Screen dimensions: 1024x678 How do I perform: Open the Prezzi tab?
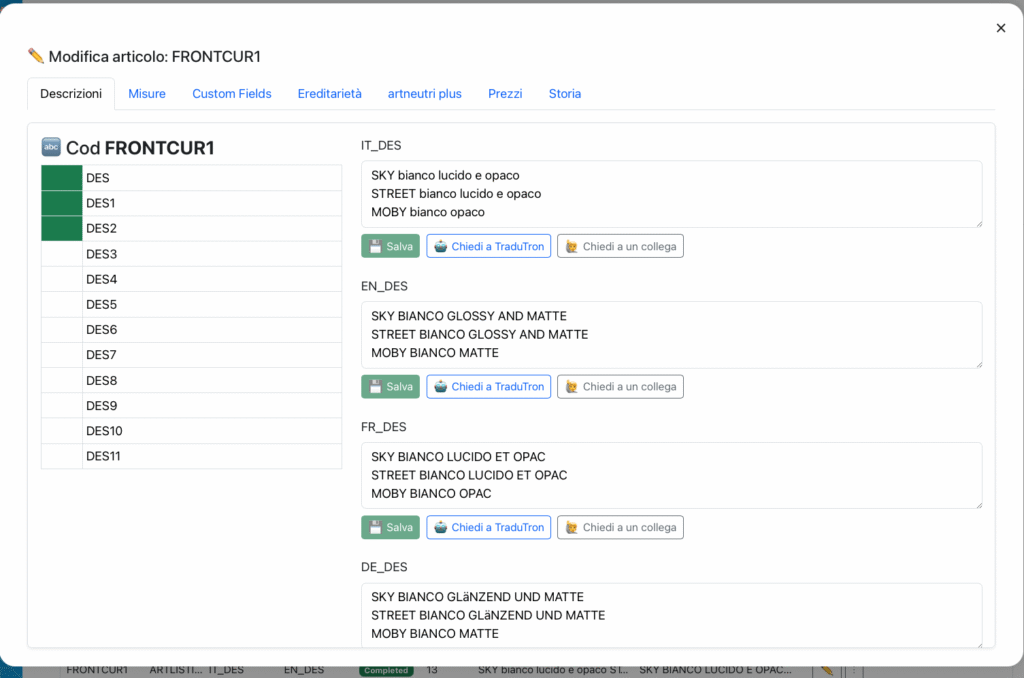point(505,93)
